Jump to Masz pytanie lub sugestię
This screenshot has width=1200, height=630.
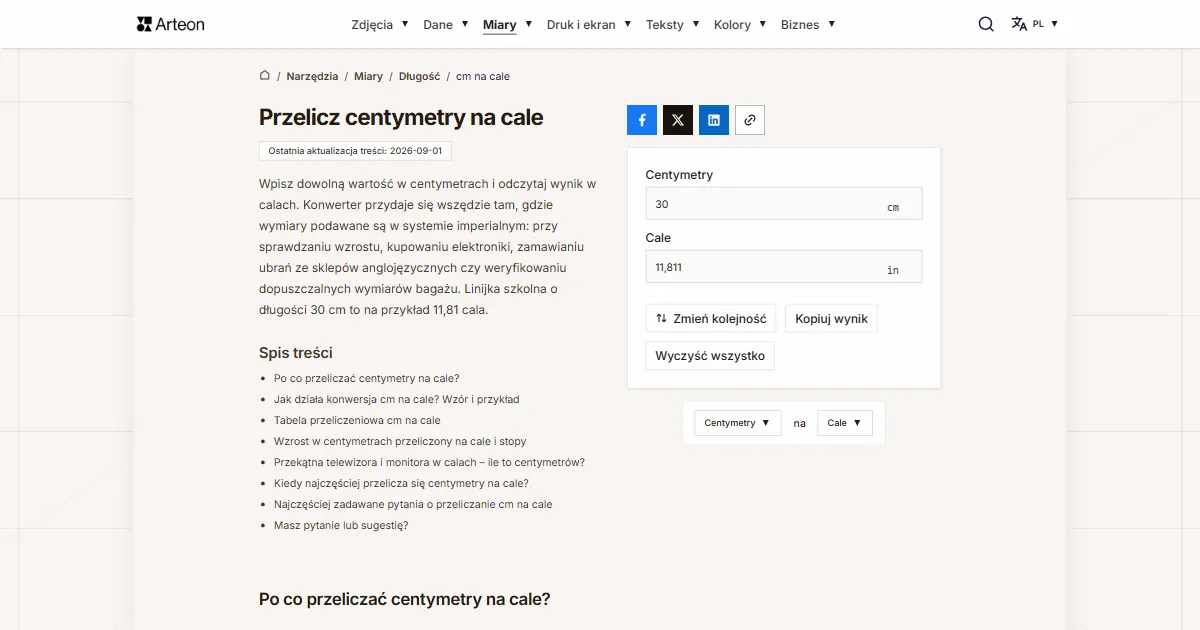(341, 525)
